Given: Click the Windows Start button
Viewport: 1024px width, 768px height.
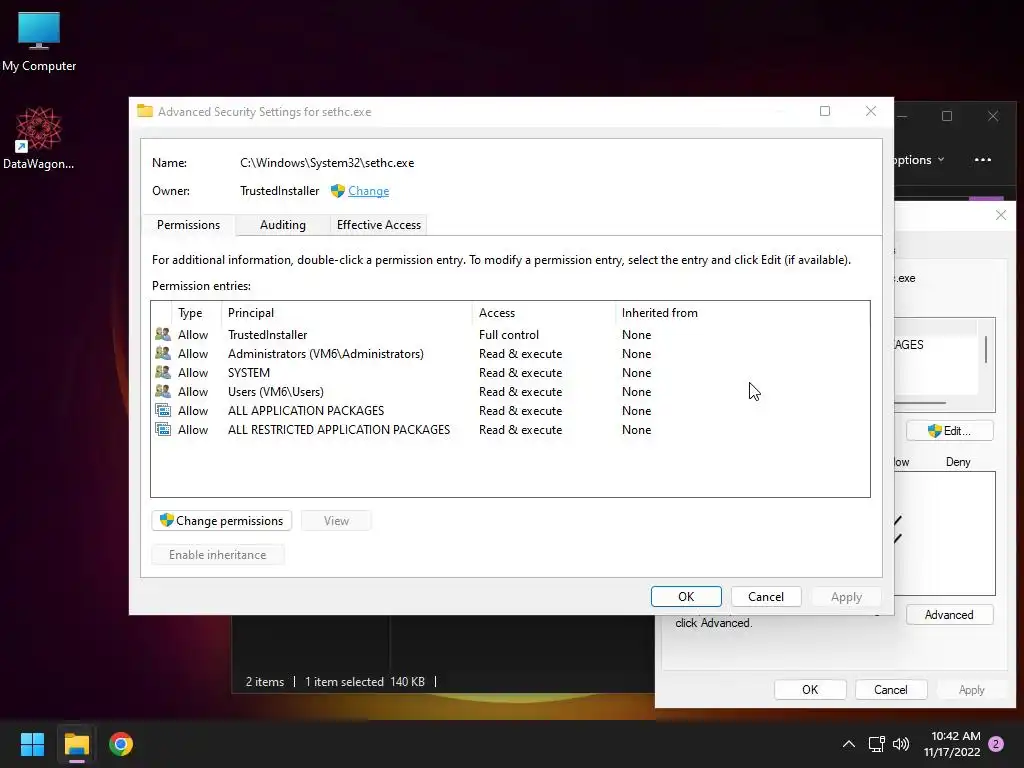Looking at the screenshot, I should pos(32,744).
